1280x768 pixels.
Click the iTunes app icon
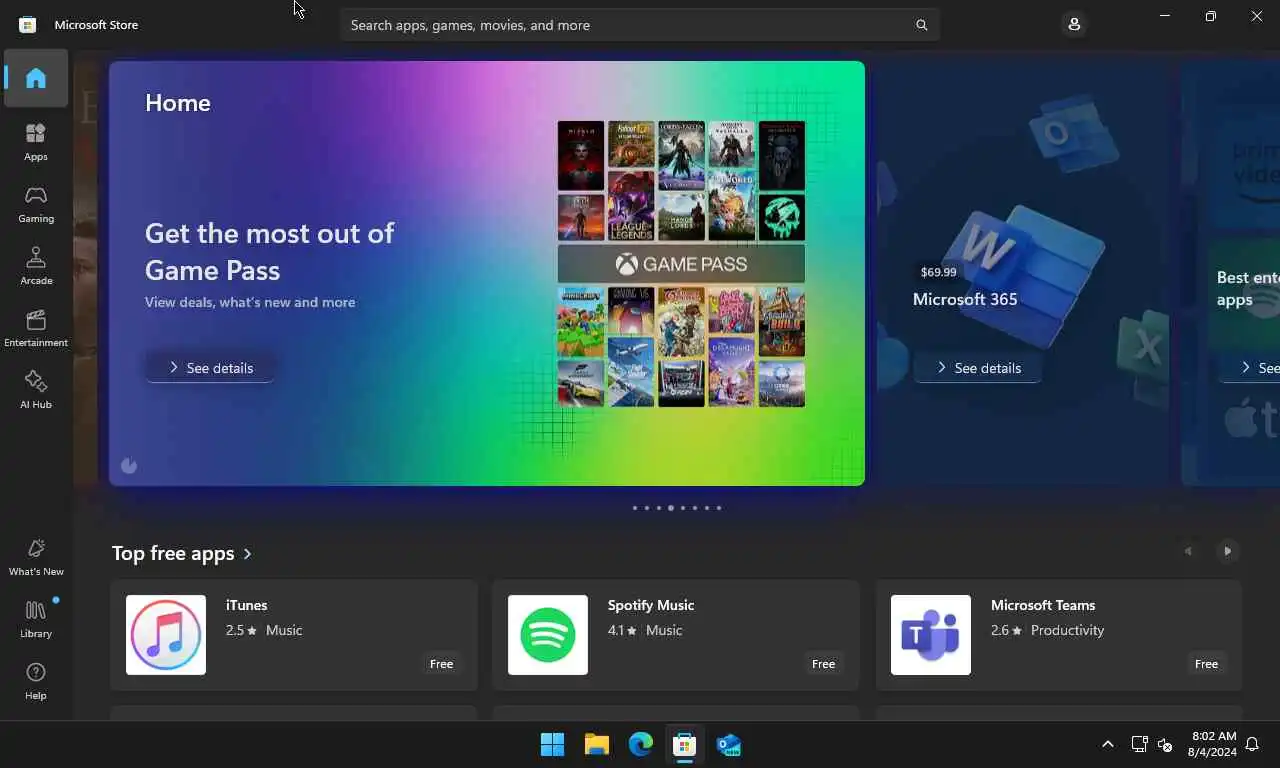click(x=166, y=635)
